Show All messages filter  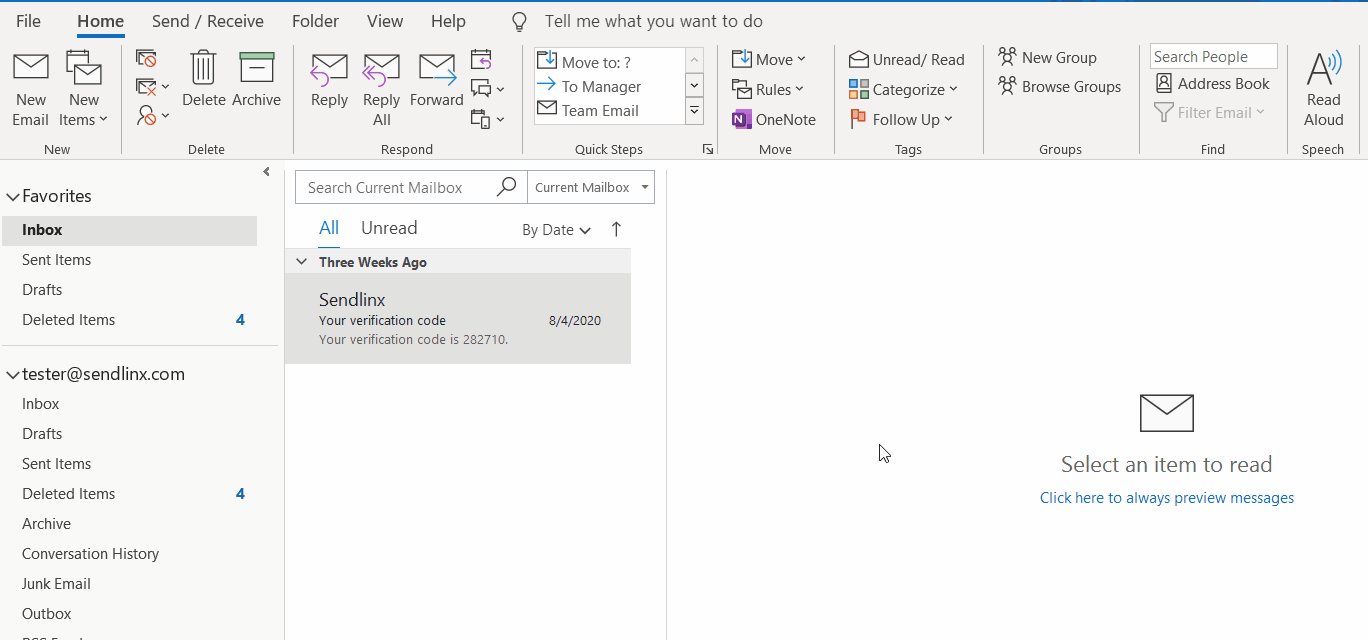pyautogui.click(x=329, y=228)
